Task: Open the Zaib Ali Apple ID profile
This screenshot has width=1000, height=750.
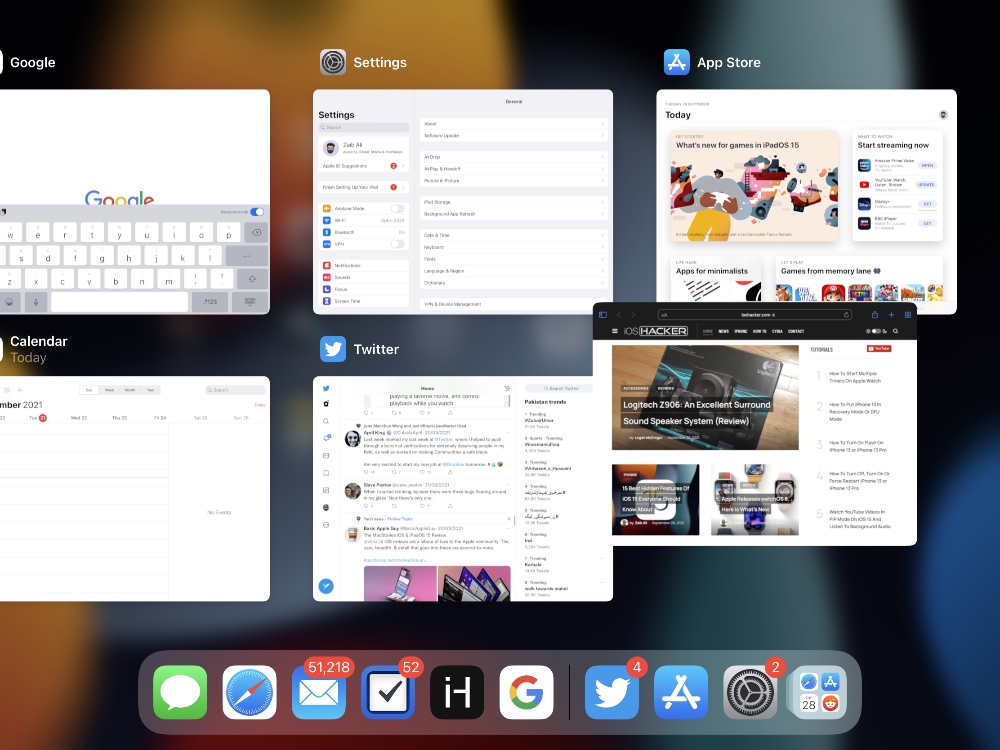Action: point(364,149)
